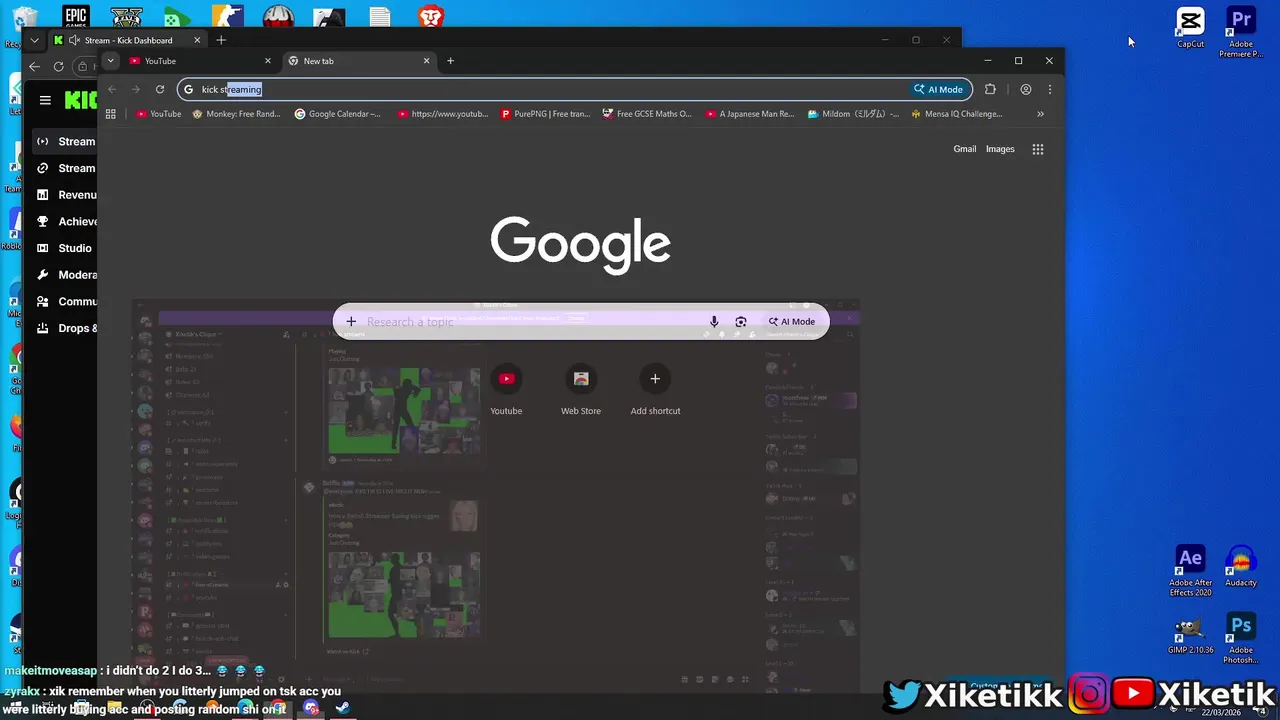This screenshot has width=1280, height=720.
Task: Switch to the YouTube tab
Action: [201, 61]
